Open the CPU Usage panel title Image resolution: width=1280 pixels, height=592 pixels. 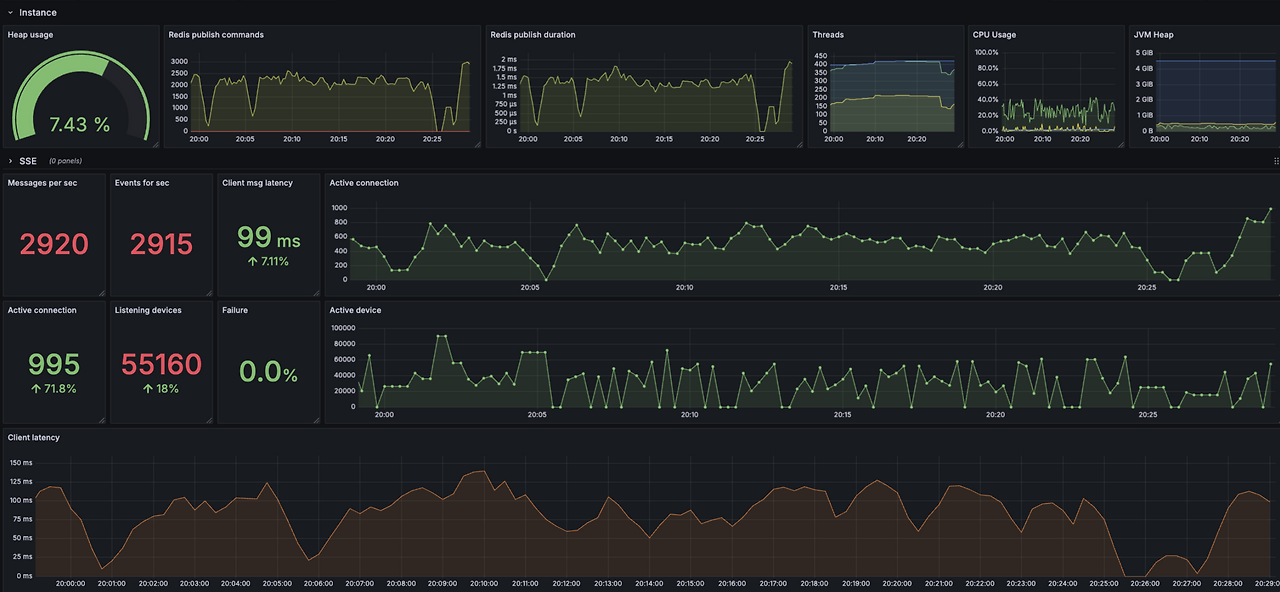click(994, 35)
